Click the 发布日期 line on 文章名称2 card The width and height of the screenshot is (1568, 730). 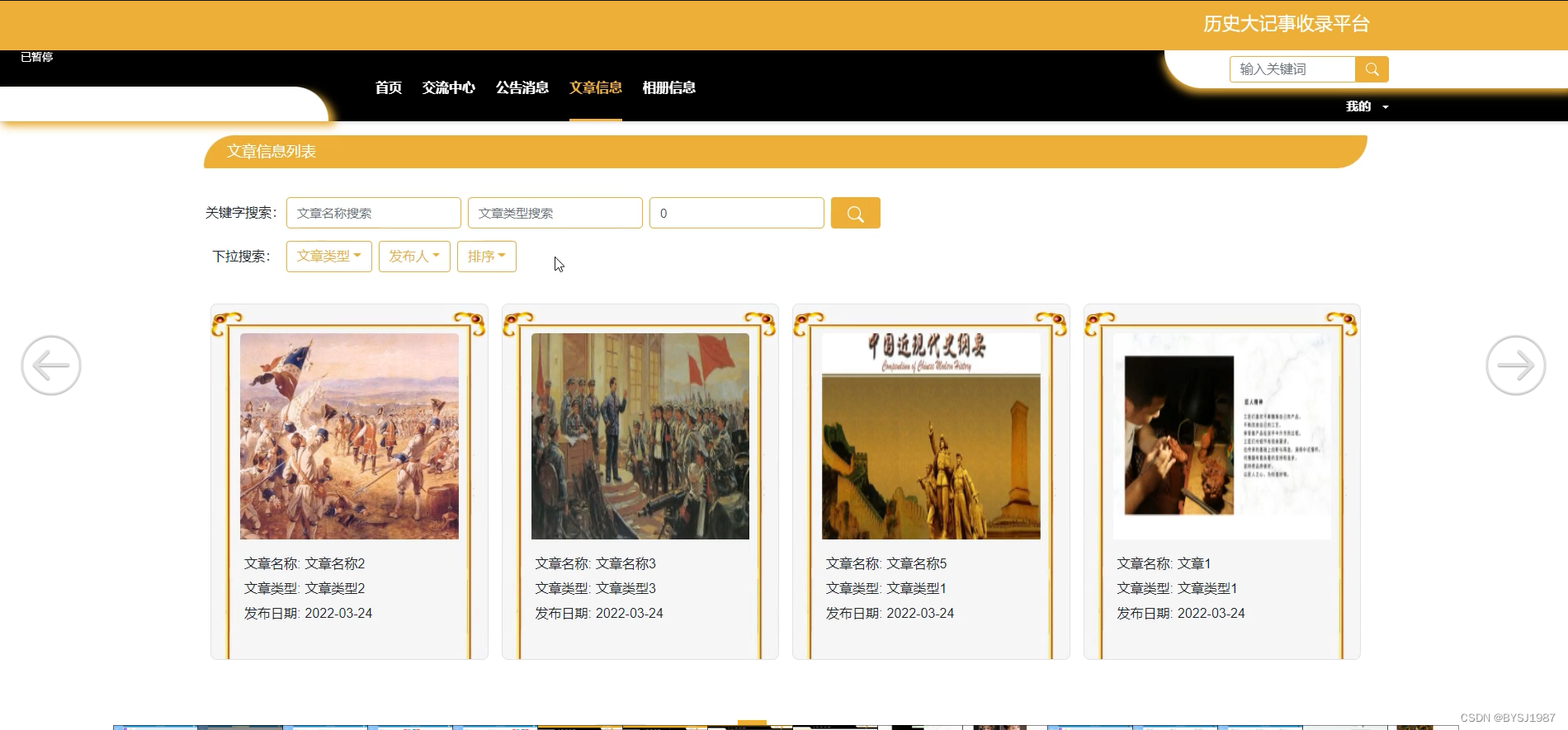[308, 613]
